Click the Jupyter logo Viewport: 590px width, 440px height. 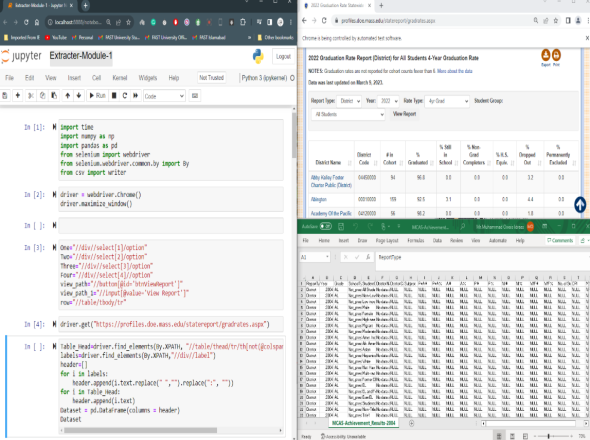[21, 56]
